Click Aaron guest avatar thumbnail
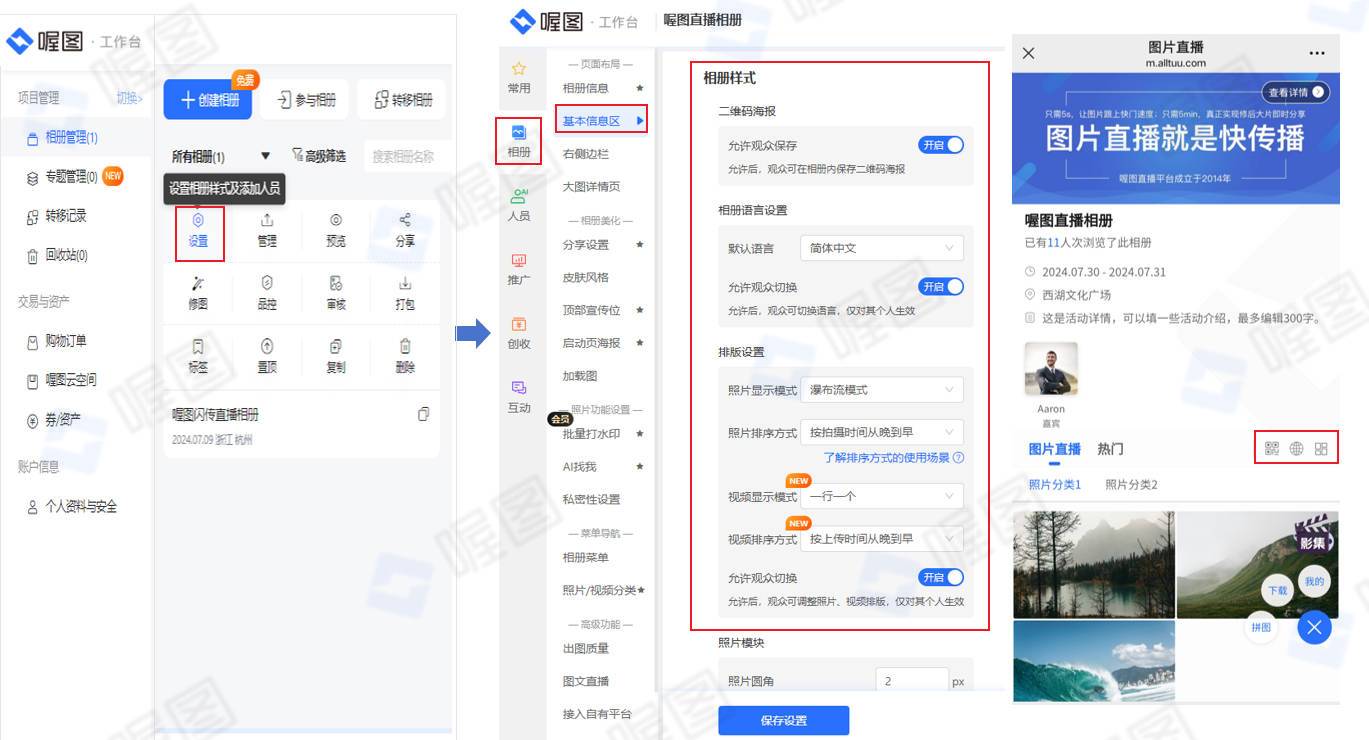This screenshot has width=1369, height=740. pyautogui.click(x=1051, y=369)
